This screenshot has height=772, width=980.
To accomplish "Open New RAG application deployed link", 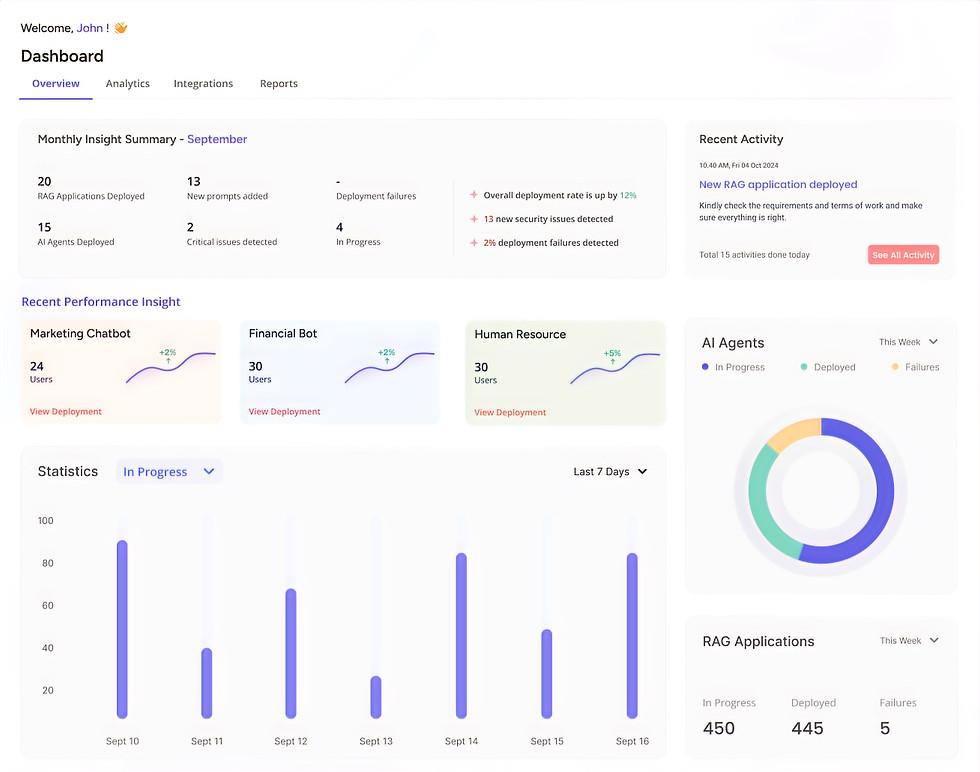I will [x=778, y=184].
